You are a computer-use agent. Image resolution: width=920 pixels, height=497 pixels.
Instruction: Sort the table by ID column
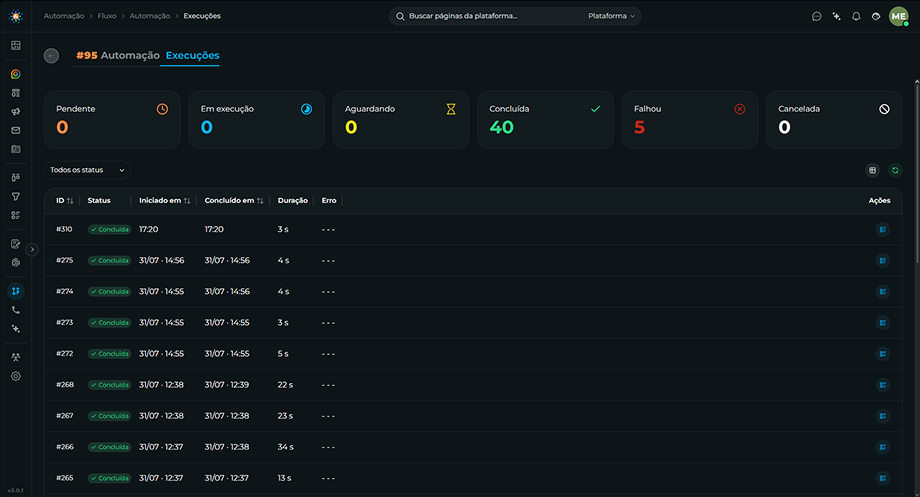(65, 201)
